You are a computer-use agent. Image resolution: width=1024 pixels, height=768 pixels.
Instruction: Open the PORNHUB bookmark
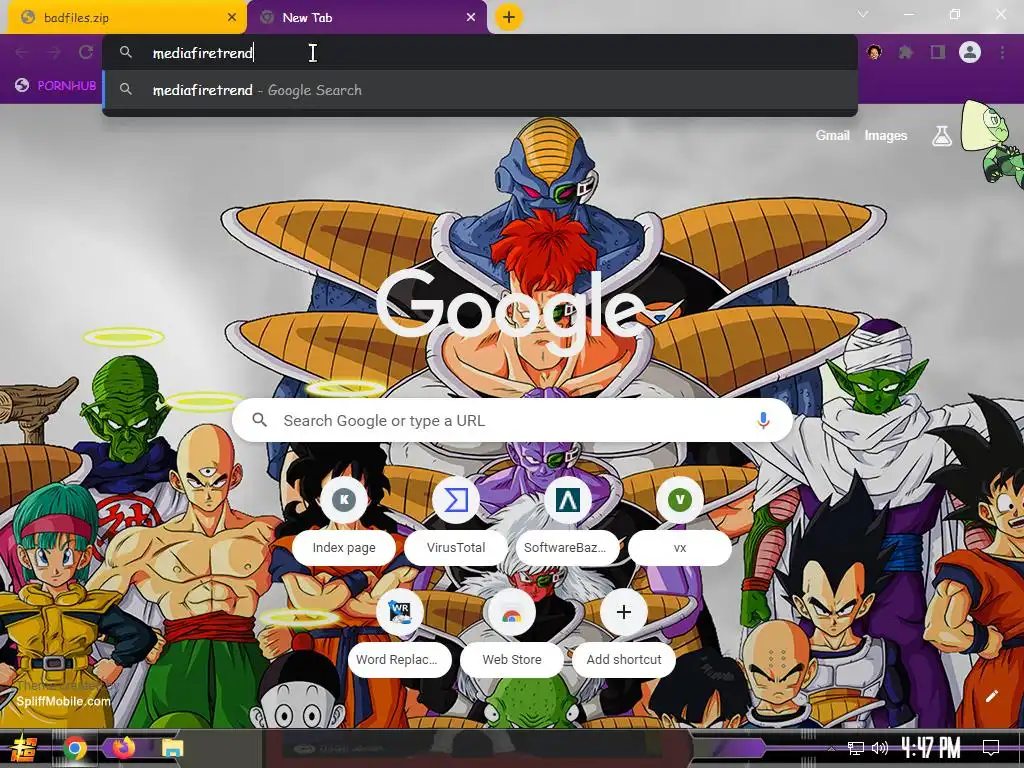click(x=56, y=86)
